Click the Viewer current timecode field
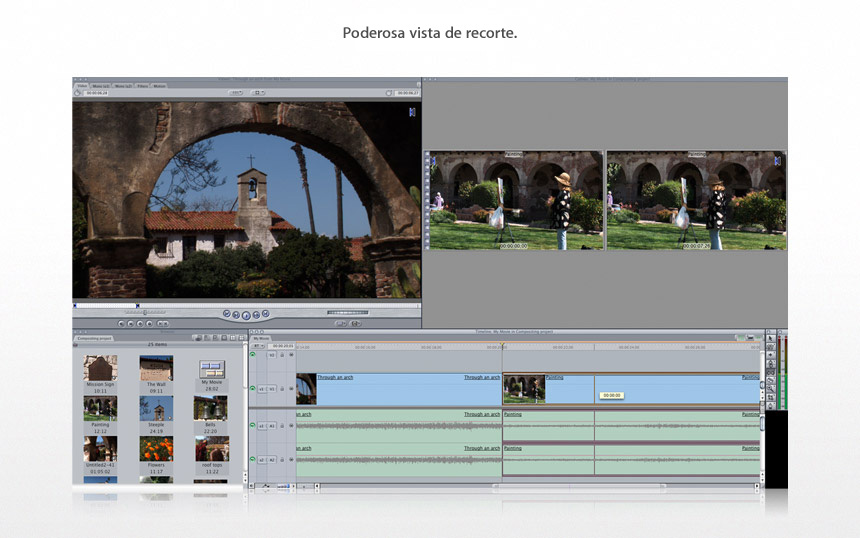The image size is (860, 538). 406,93
